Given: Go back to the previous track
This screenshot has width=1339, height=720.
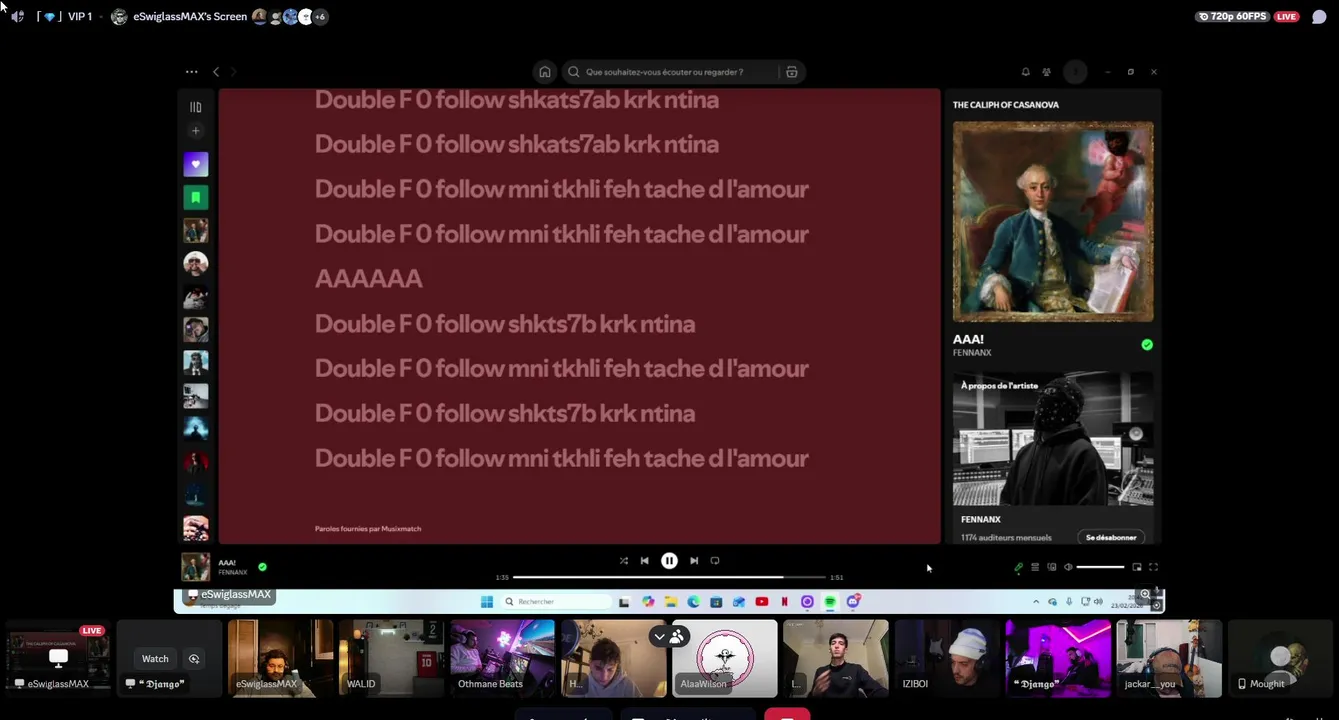Looking at the screenshot, I should point(644,561).
